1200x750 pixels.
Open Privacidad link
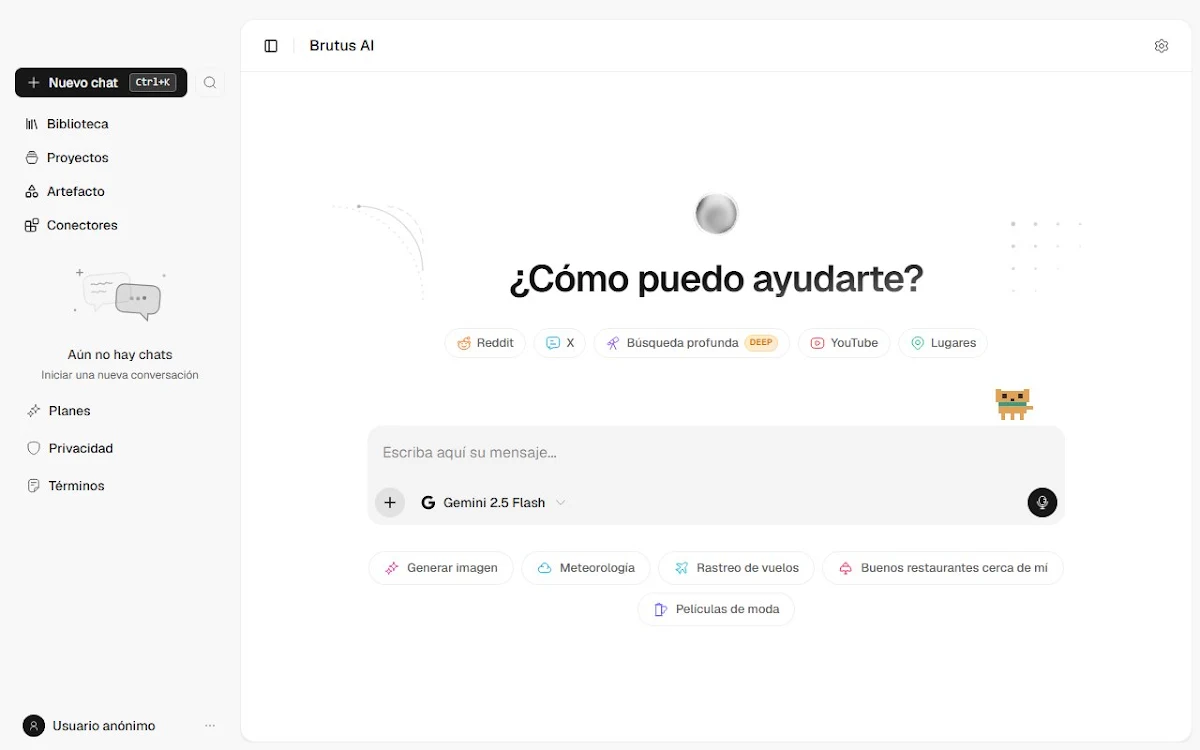[x=69, y=448]
